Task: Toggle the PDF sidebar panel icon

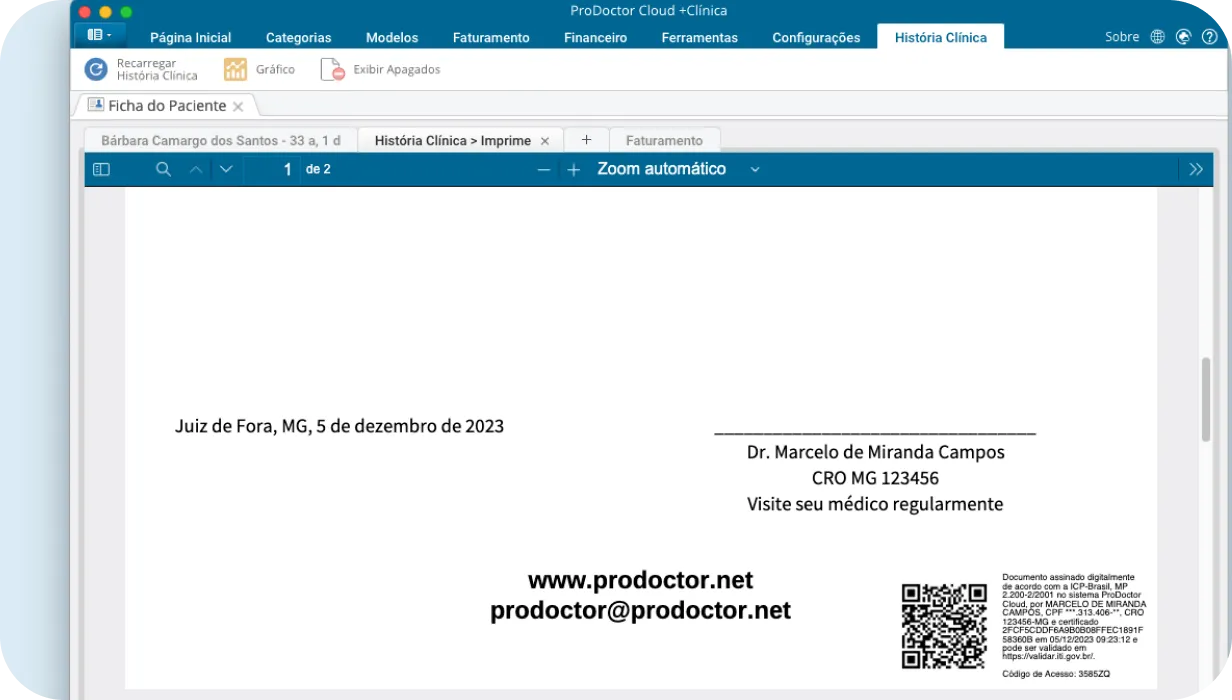Action: [101, 169]
